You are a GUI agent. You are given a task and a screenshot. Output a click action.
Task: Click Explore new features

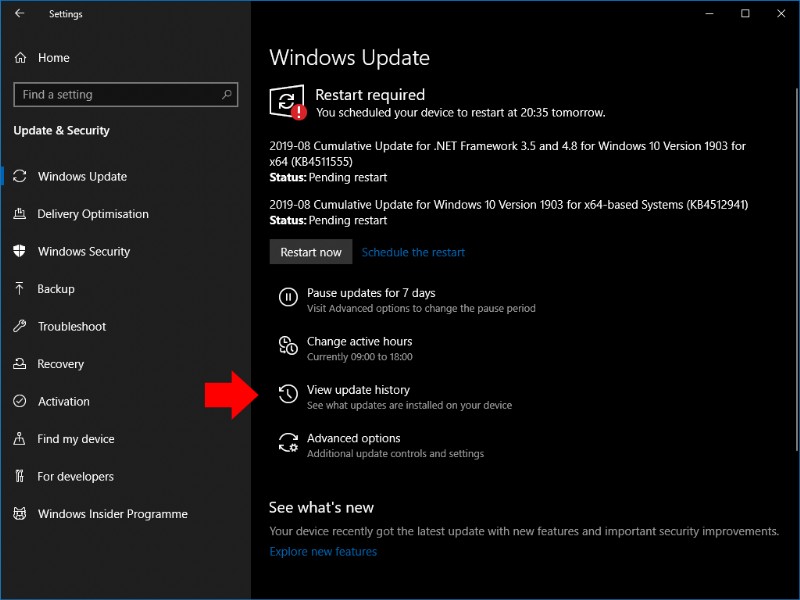322,551
